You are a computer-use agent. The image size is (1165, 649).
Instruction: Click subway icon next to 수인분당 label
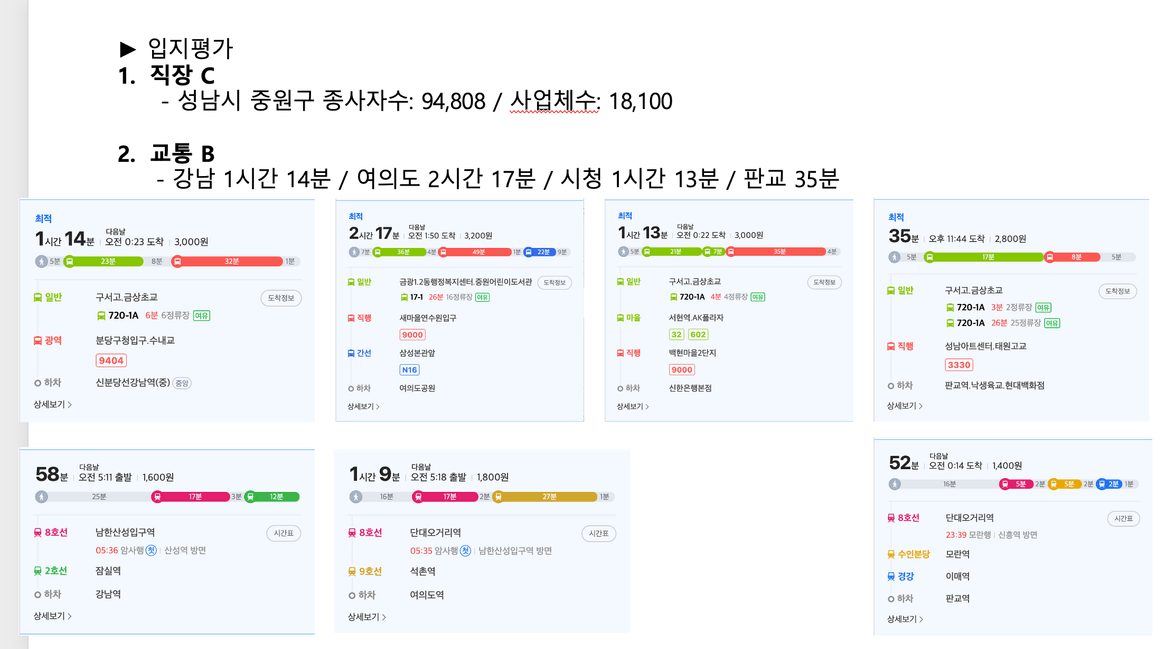pos(892,554)
